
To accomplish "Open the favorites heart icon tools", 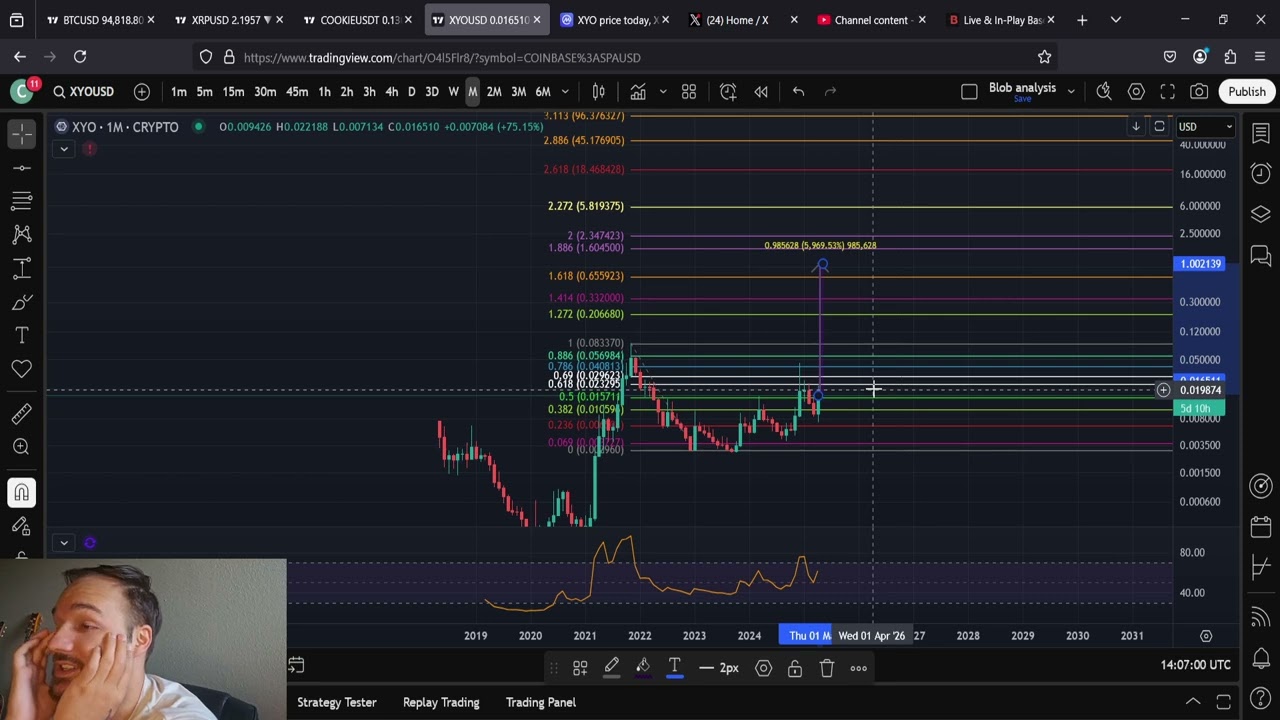I will 22,369.
